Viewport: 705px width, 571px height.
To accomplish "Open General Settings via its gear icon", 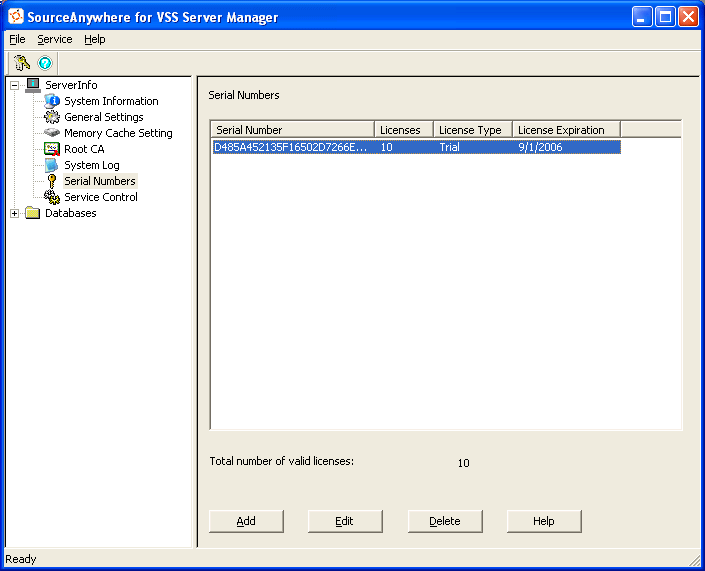I will point(52,117).
